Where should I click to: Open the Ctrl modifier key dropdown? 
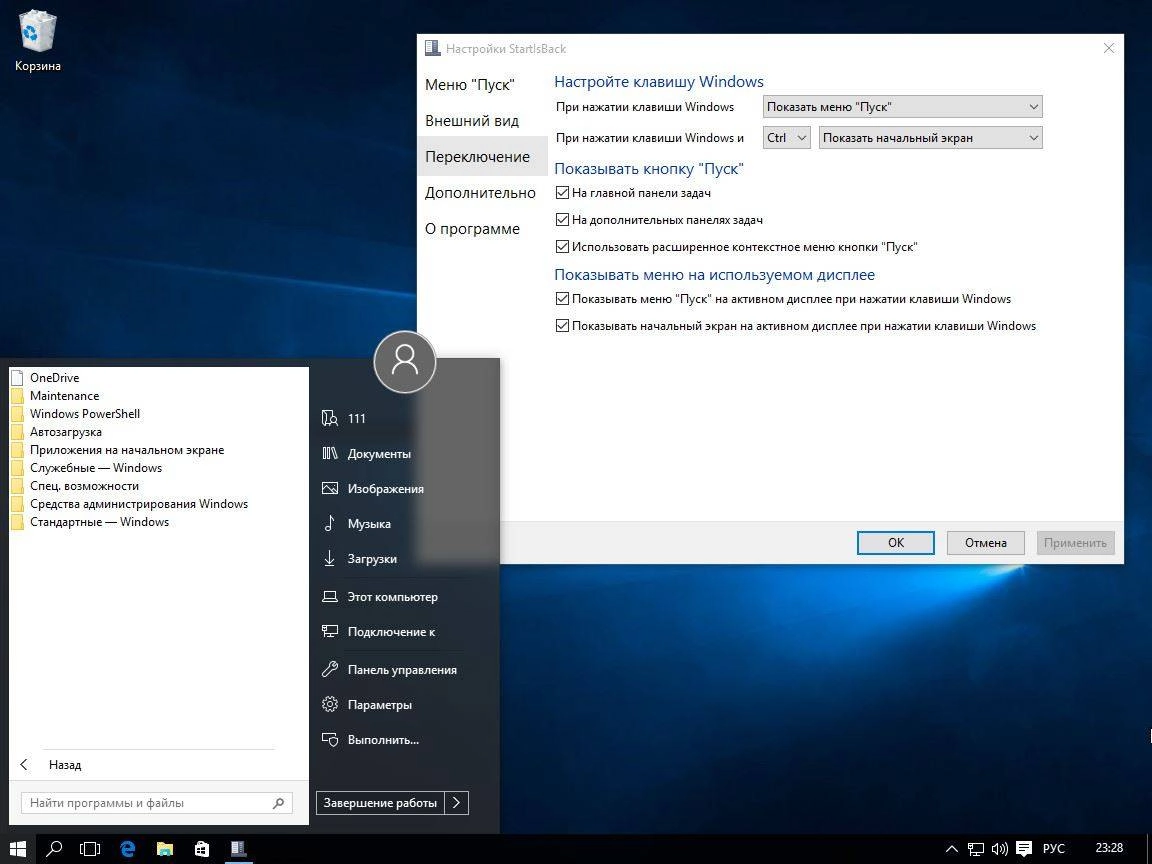tap(787, 137)
